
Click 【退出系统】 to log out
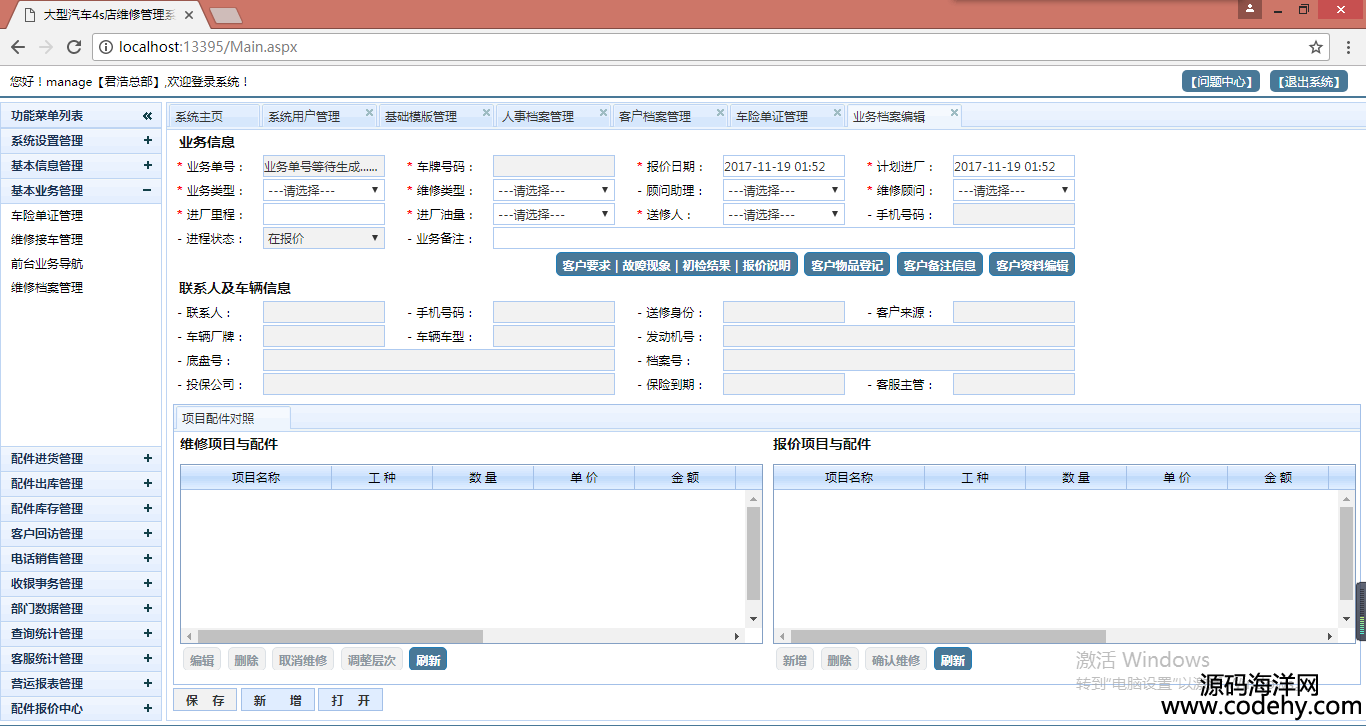(x=1309, y=82)
